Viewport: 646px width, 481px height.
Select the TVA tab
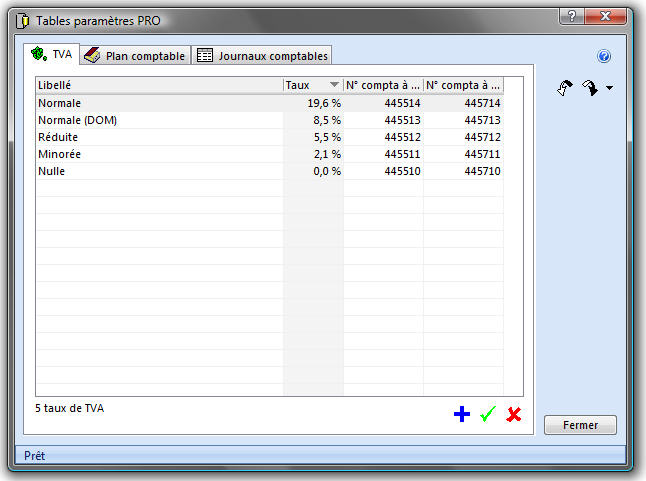tap(52, 55)
